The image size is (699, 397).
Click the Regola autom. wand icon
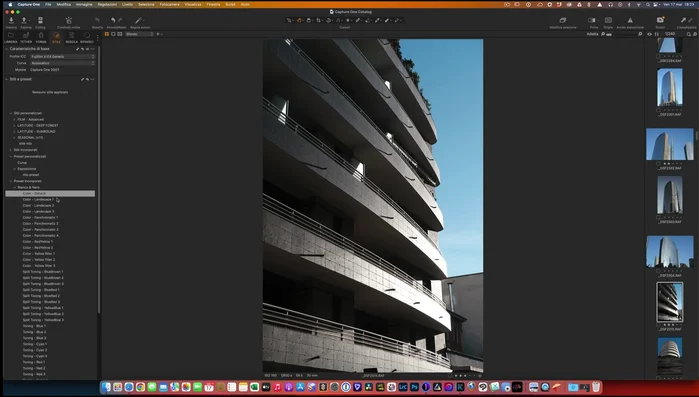click(139, 20)
